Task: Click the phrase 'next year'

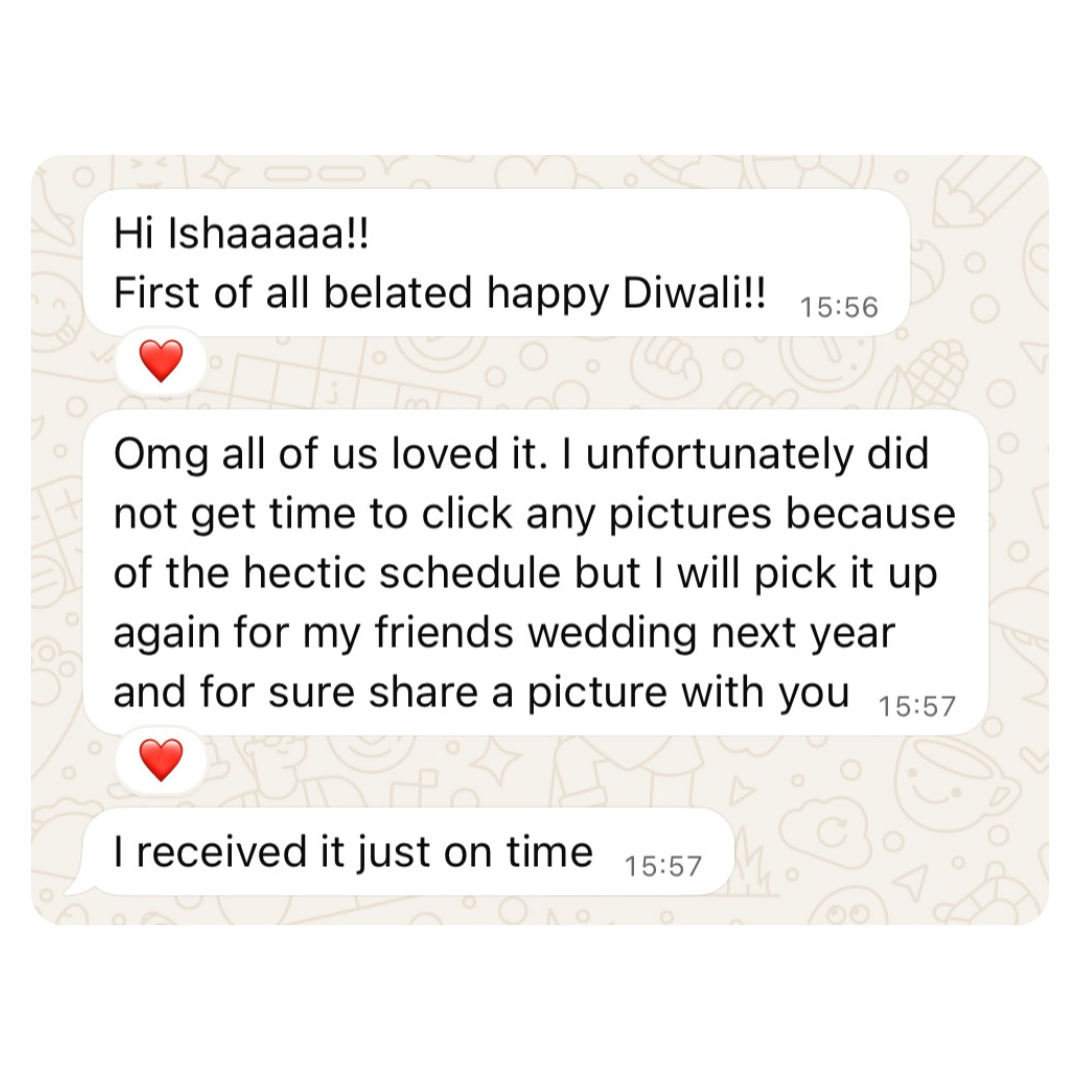Action: click(803, 634)
